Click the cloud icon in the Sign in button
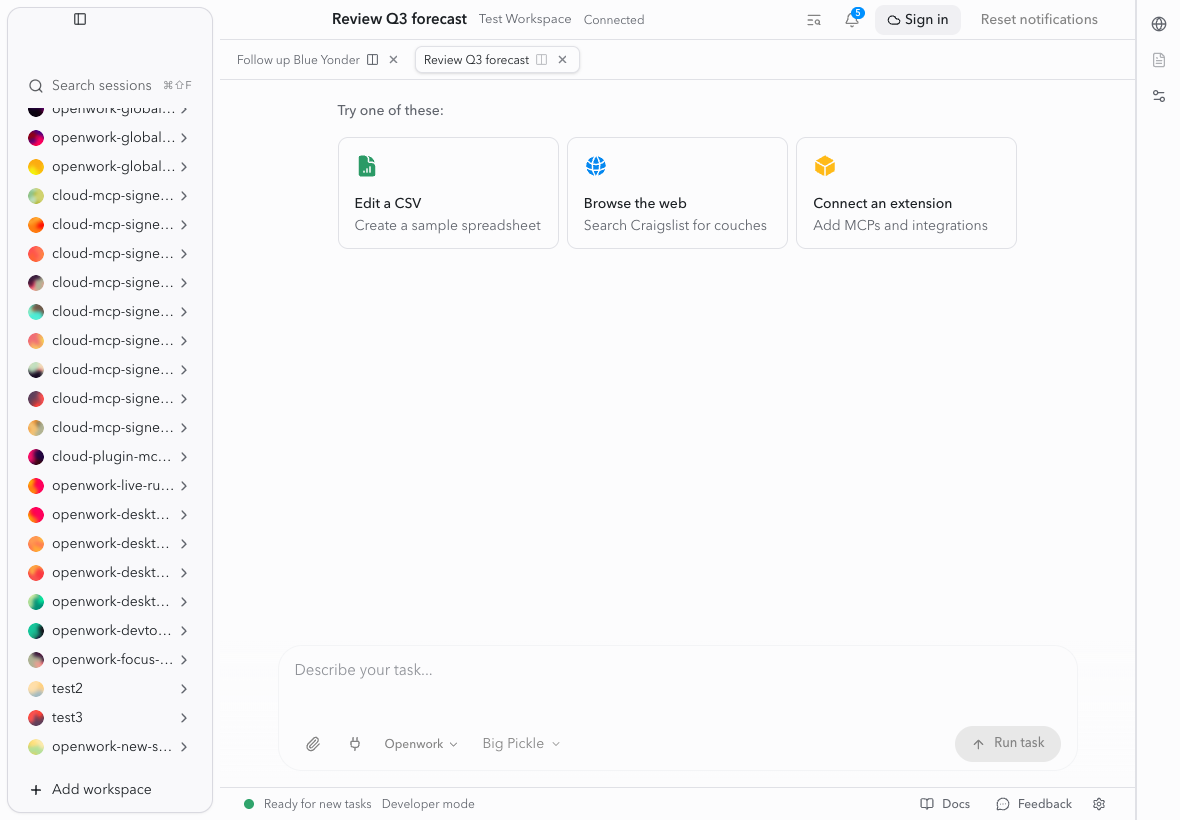The image size is (1180, 820). (x=894, y=20)
